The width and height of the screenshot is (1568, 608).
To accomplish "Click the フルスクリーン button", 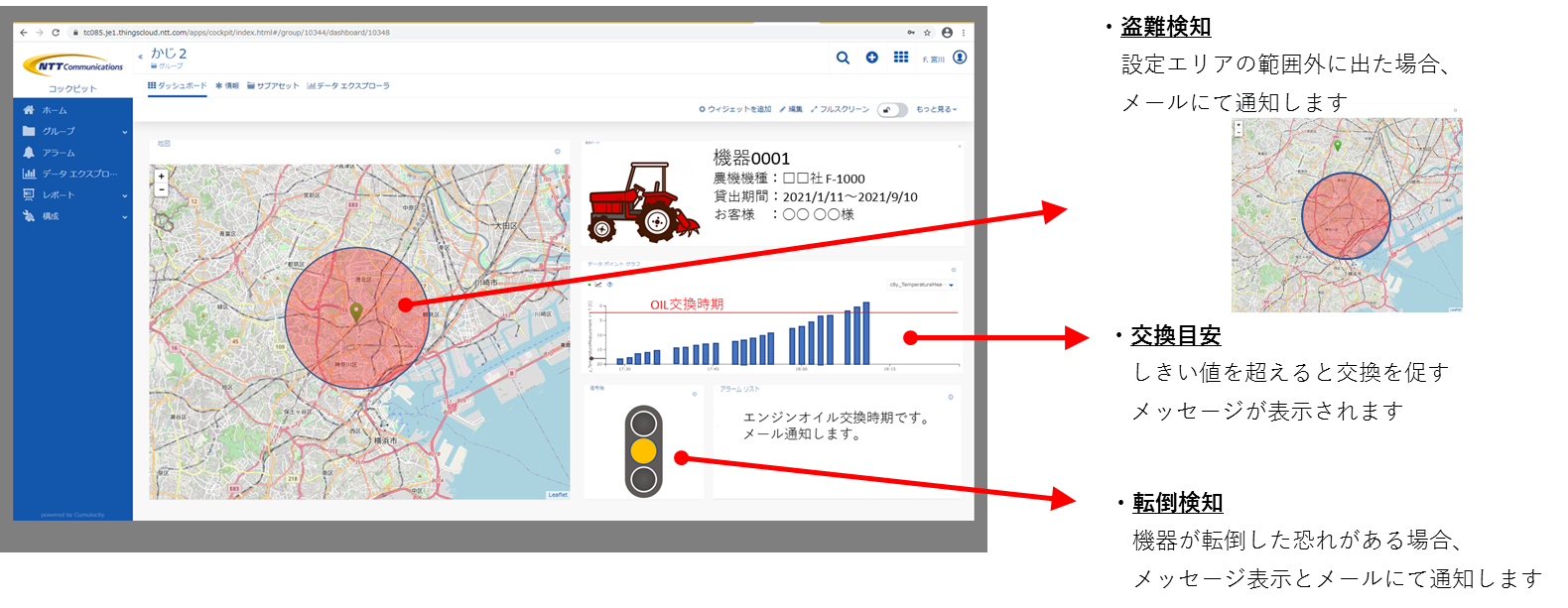I will point(840,110).
